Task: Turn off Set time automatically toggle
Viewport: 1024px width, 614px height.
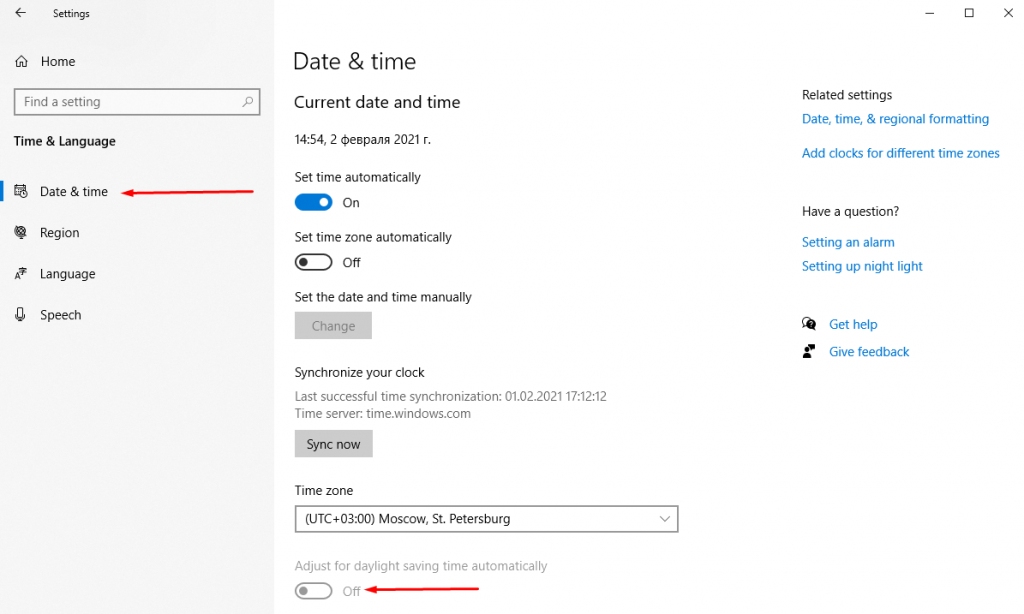Action: coord(313,202)
